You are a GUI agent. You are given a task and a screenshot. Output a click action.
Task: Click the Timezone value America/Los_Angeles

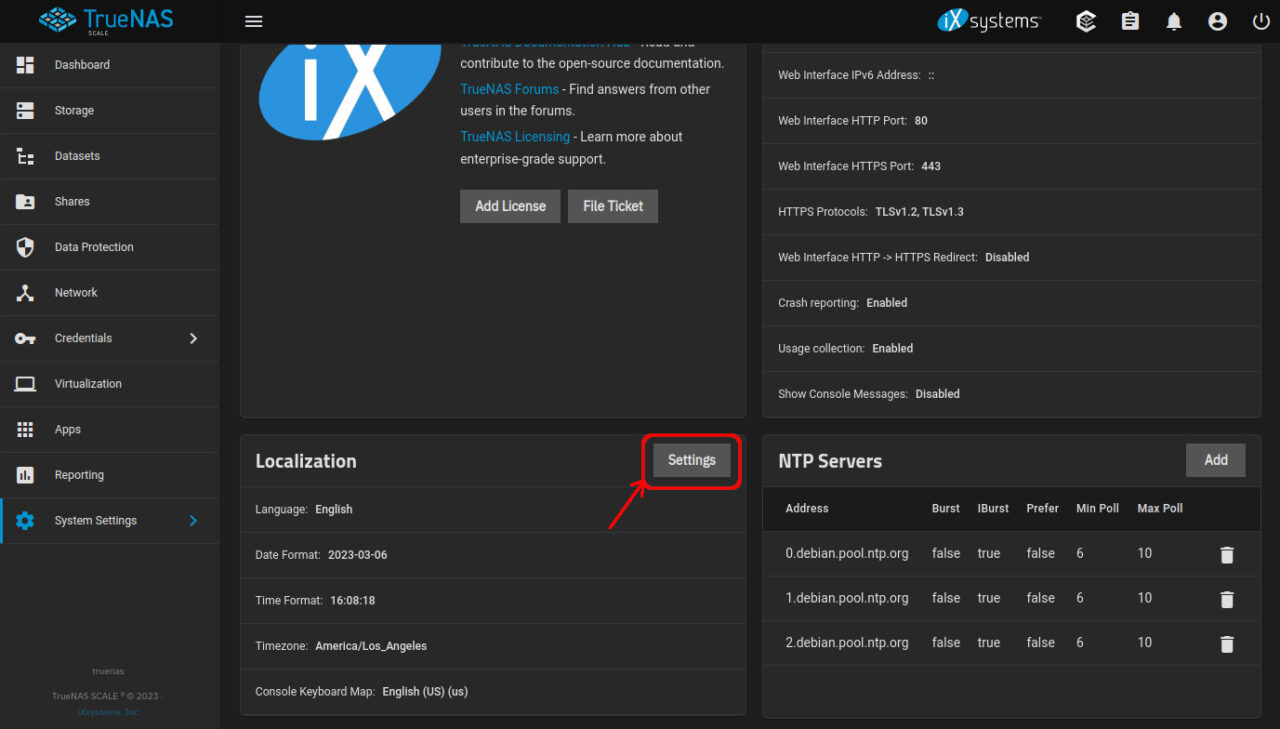pyautogui.click(x=371, y=646)
